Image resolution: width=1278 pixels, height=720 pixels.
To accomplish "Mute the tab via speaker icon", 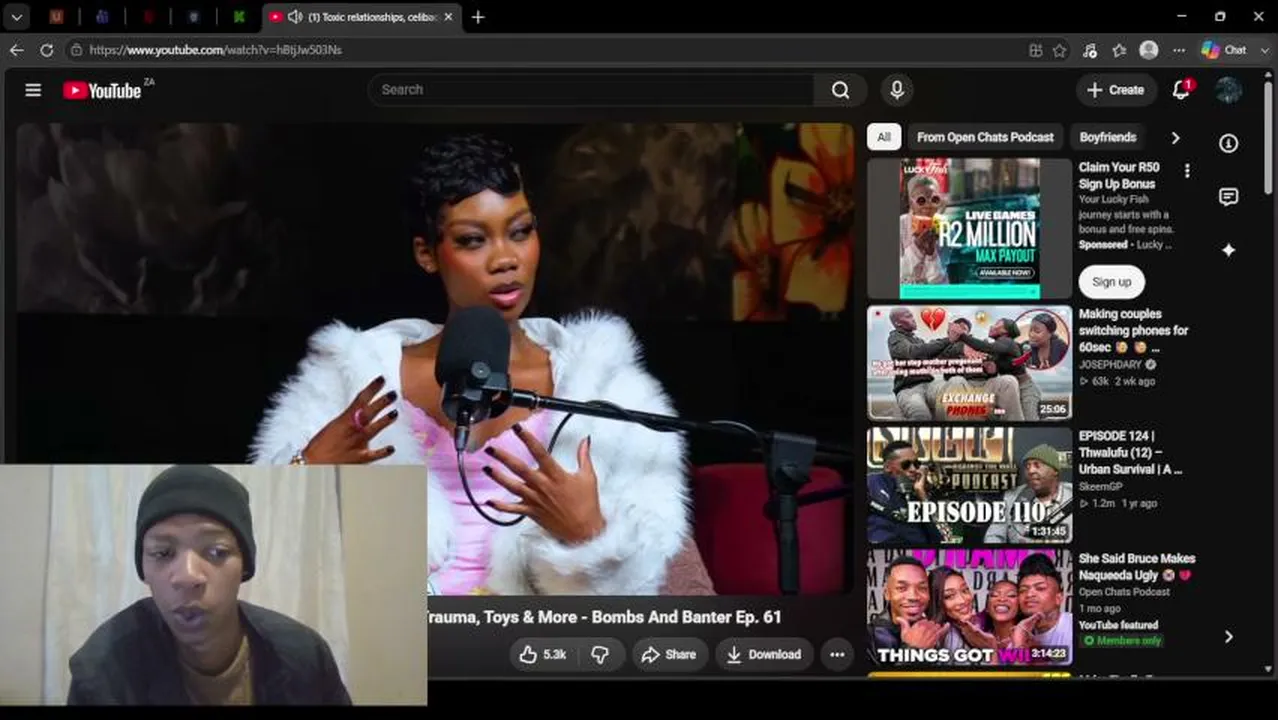I will point(294,17).
